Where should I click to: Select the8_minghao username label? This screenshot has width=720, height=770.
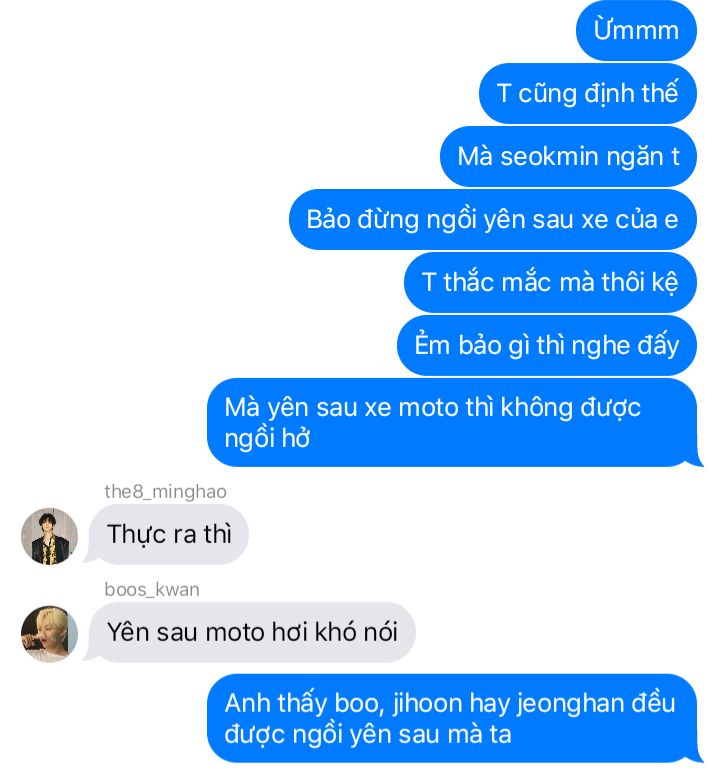point(166,491)
